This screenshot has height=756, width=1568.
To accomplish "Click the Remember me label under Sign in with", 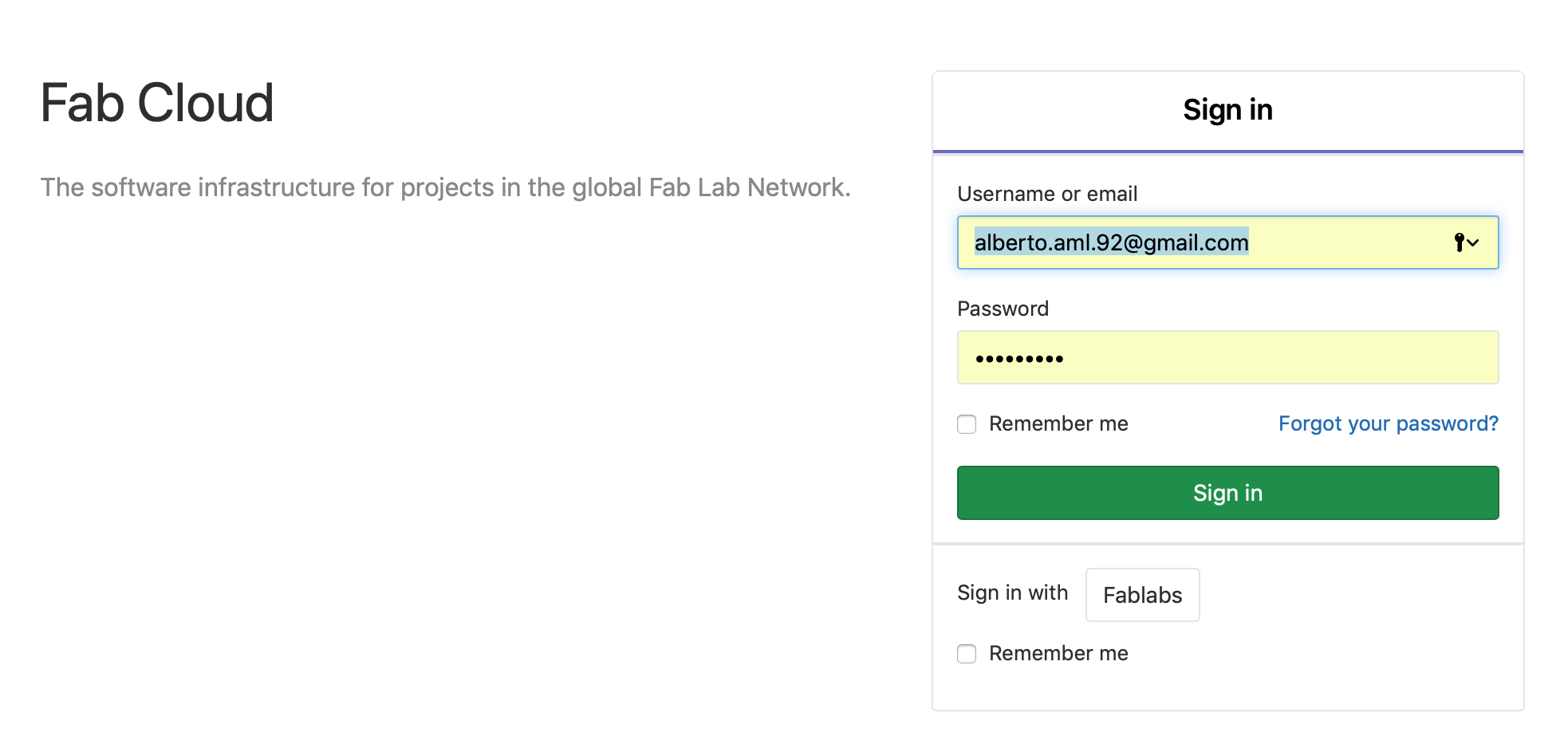I will point(1058,653).
